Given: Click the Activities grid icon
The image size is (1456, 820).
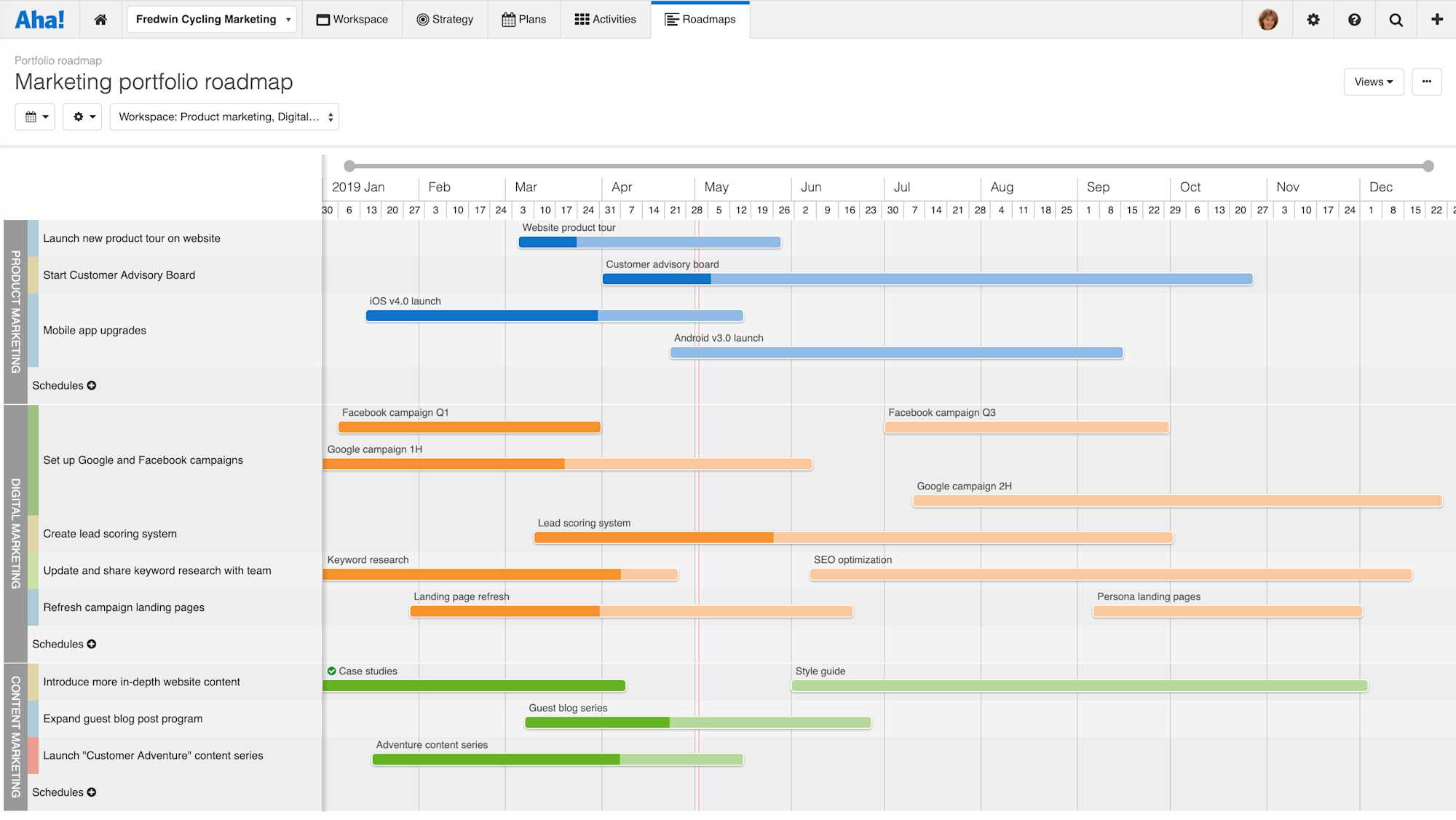Looking at the screenshot, I should 582,19.
